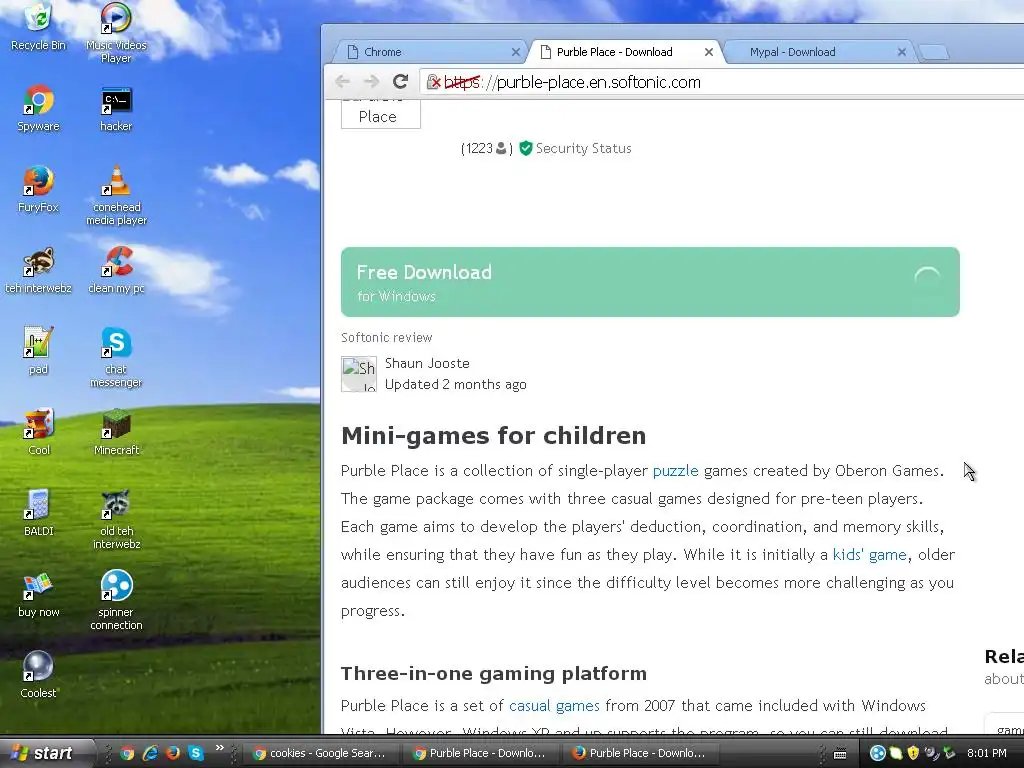The width and height of the screenshot is (1024, 768).
Task: Open the on-screen keyboard taskbar icon
Action: [x=840, y=754]
